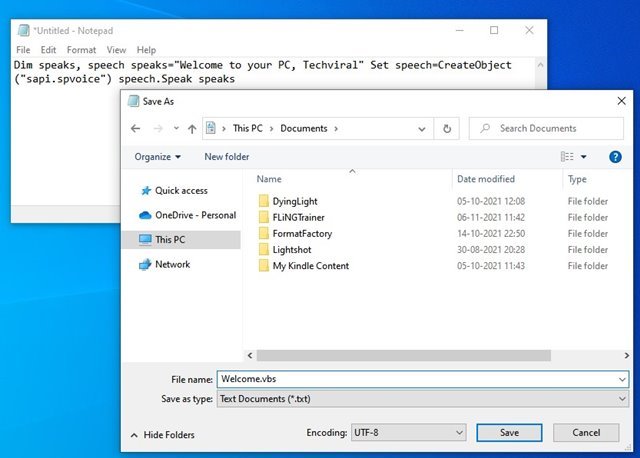Select the My Kindle Content folder
The image size is (640, 458).
(x=311, y=266)
